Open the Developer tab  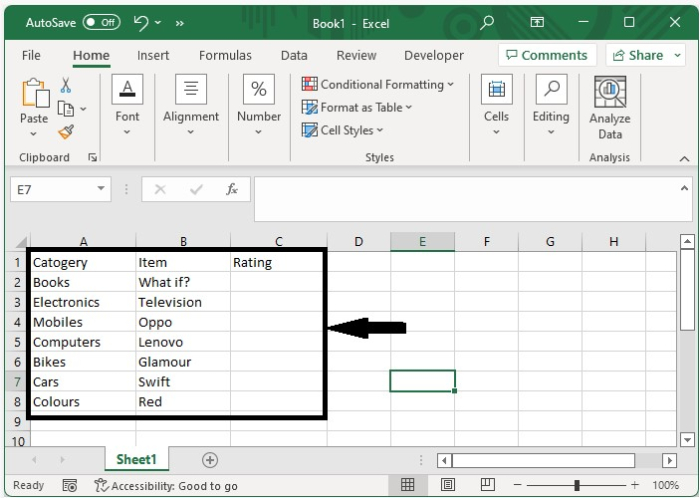point(434,55)
